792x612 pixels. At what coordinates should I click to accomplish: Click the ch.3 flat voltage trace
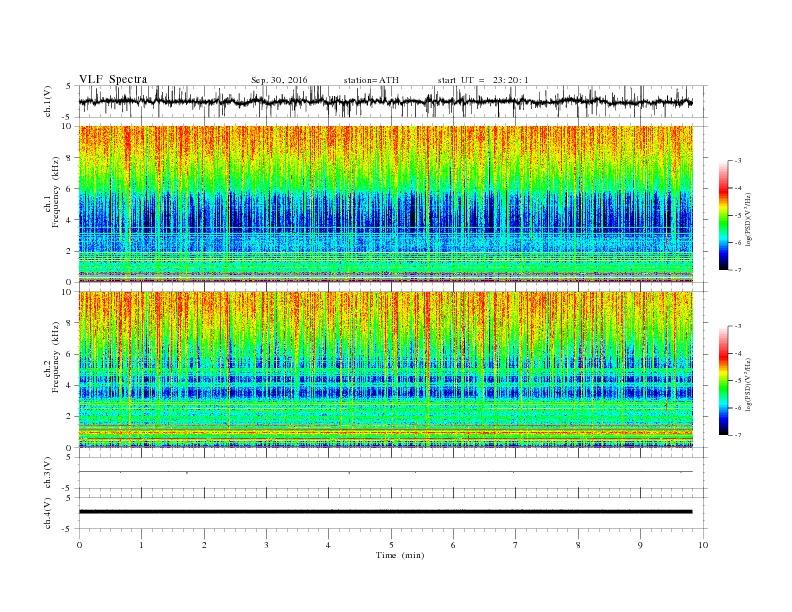(386, 472)
